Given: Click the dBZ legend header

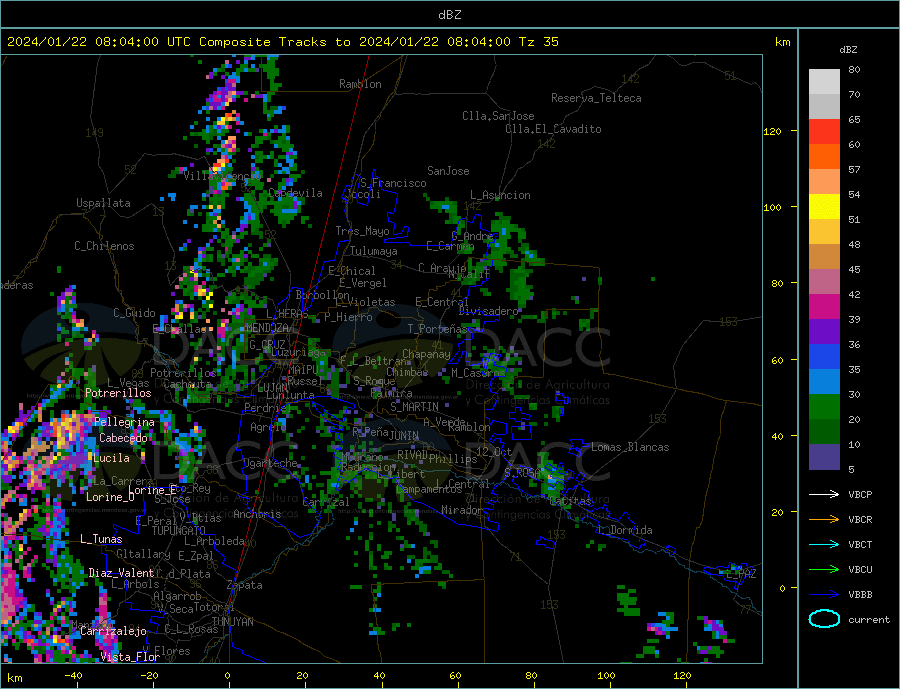Looking at the screenshot, I should 848,50.
